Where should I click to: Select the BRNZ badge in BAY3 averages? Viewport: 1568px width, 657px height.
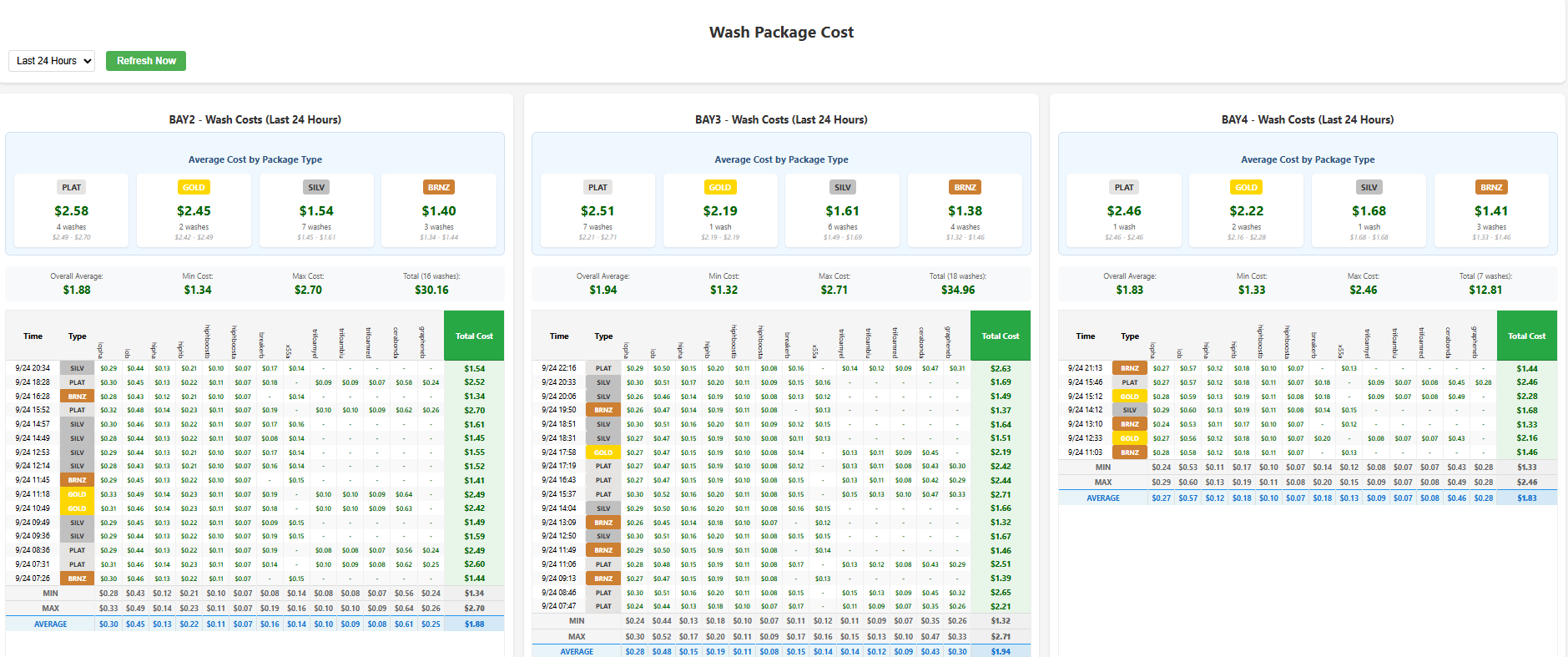coord(965,188)
